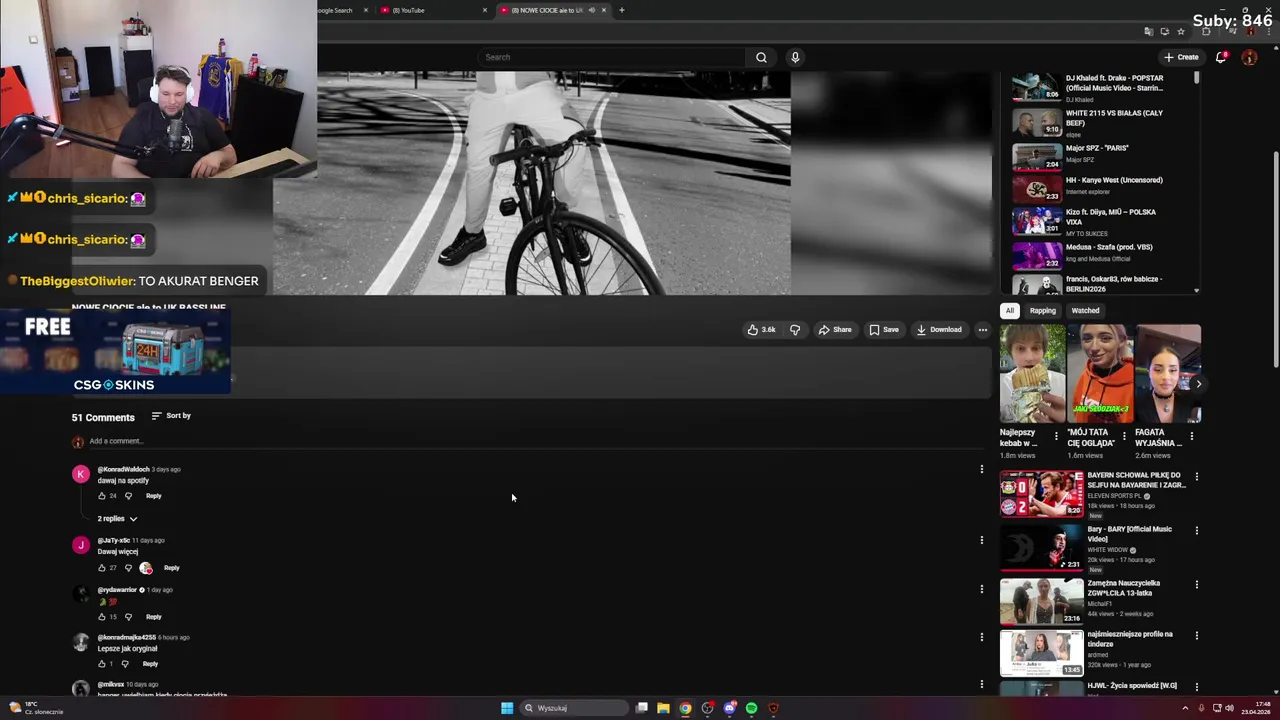
Task: Open options menu for rydawarrior's comment
Action: tap(981, 589)
